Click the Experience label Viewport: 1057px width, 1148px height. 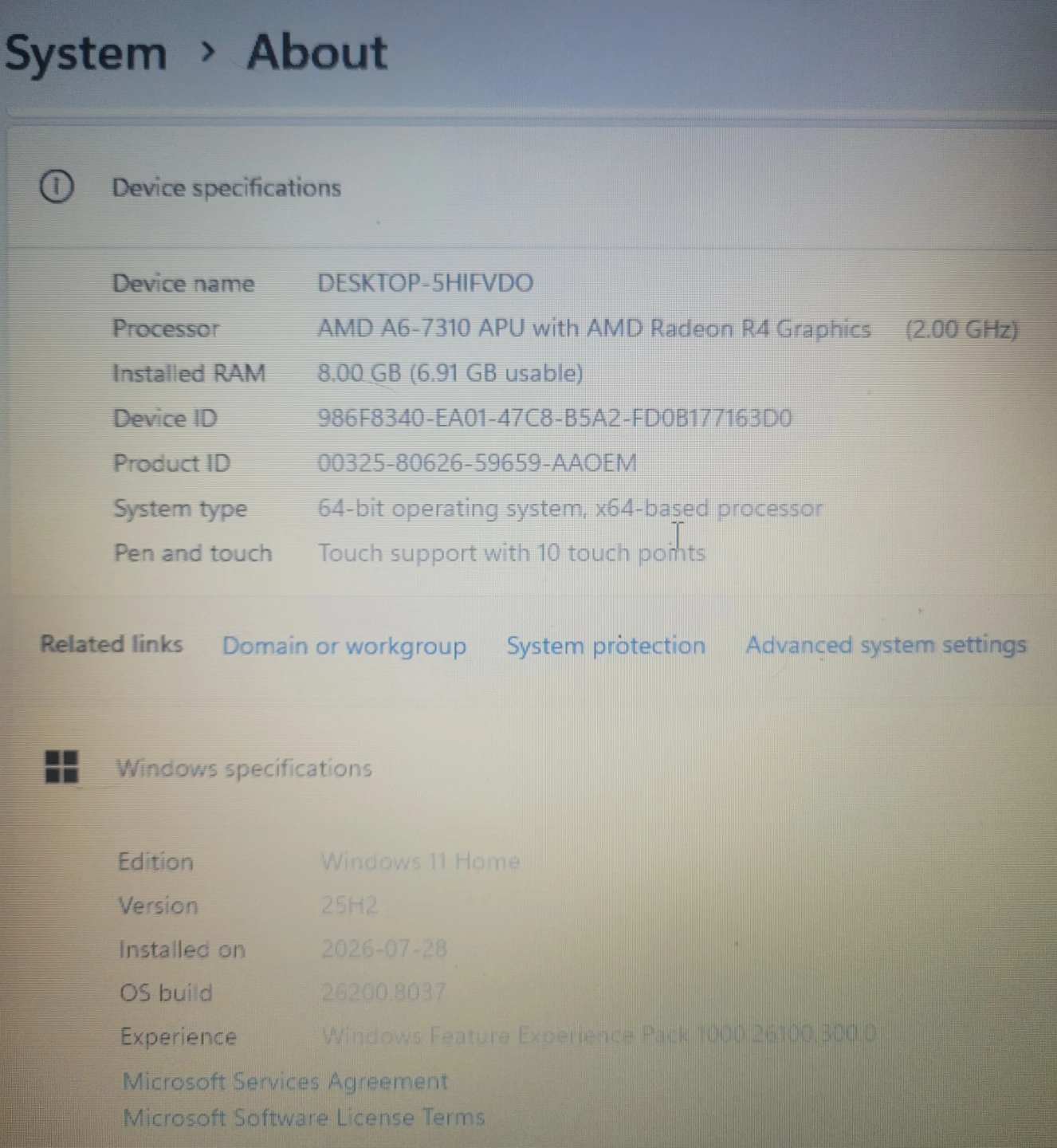[179, 1036]
